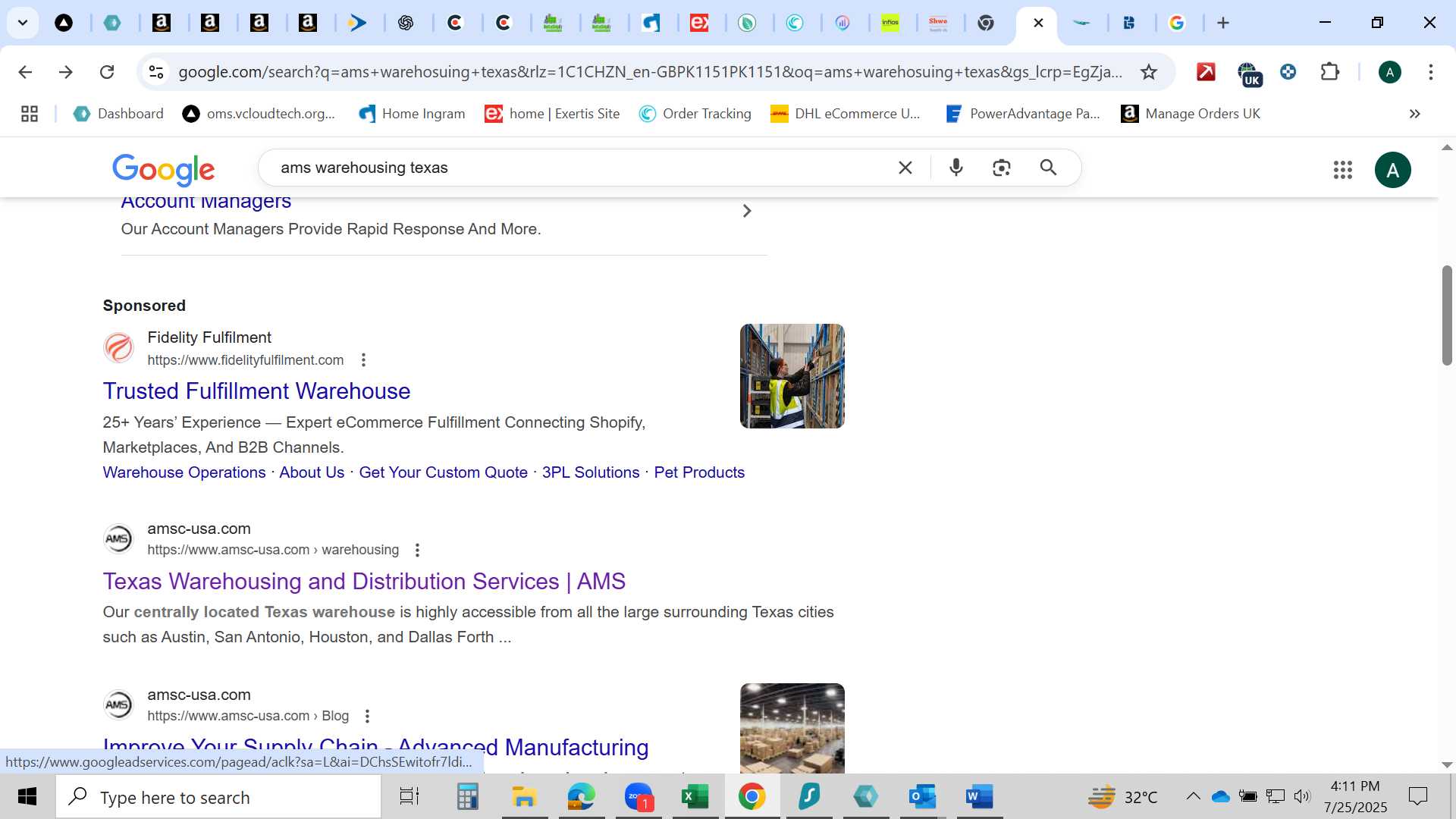Screen dimensions: 1456x819
Task: Open the tab search dropdown arrow
Action: [23, 23]
